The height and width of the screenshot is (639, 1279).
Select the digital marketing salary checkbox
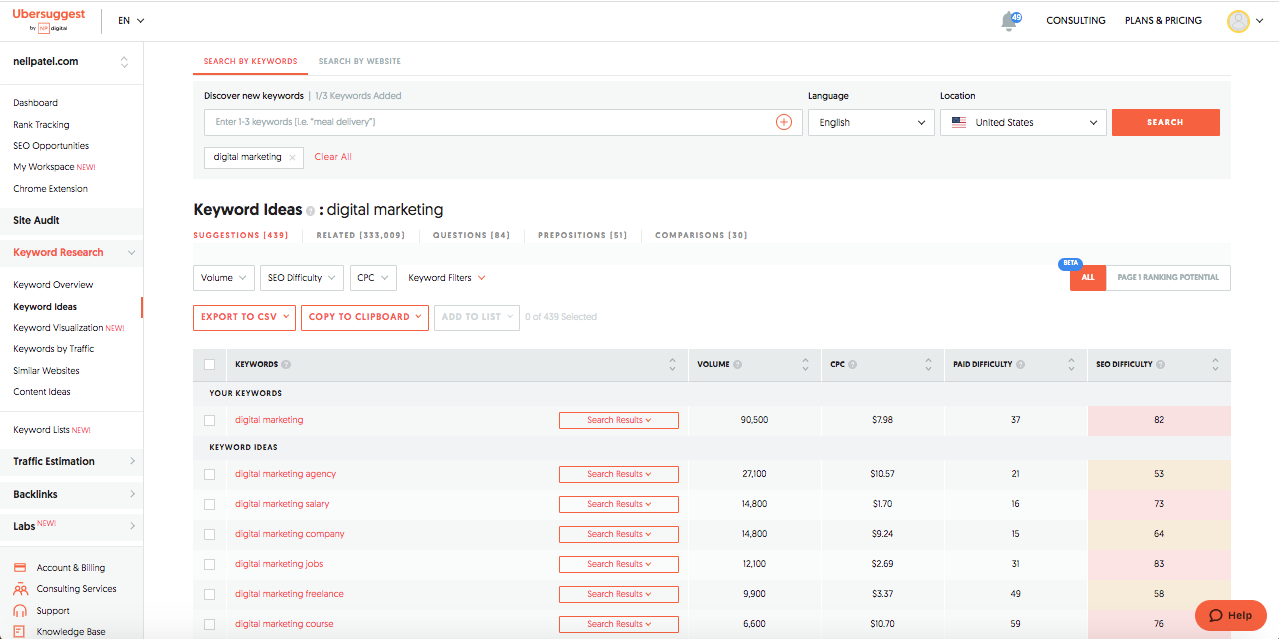[209, 504]
